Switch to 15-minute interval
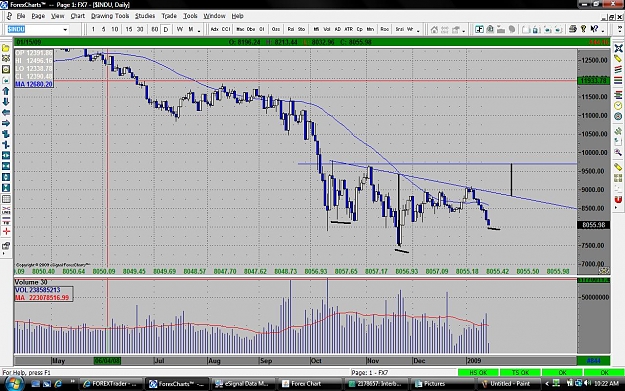Screen dimensions: 625x391 point(128,29)
